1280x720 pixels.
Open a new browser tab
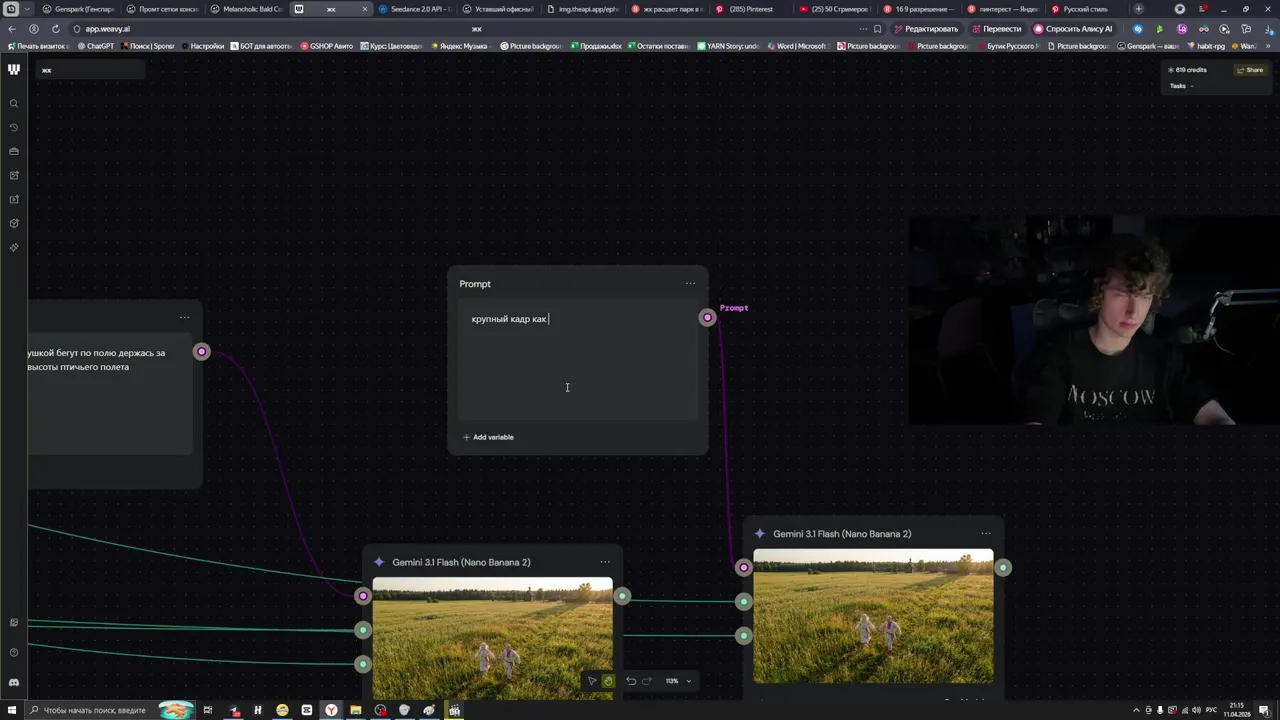pyautogui.click(x=1138, y=9)
